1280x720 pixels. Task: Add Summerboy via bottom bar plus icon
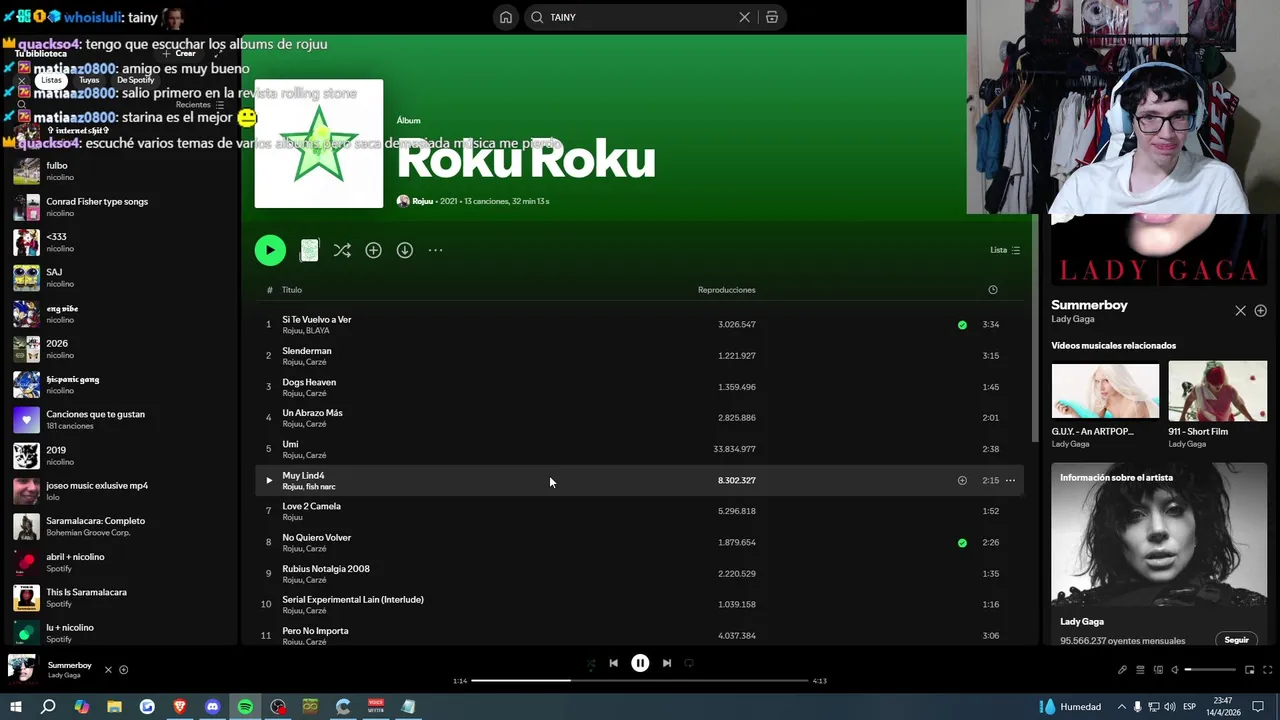pos(123,670)
